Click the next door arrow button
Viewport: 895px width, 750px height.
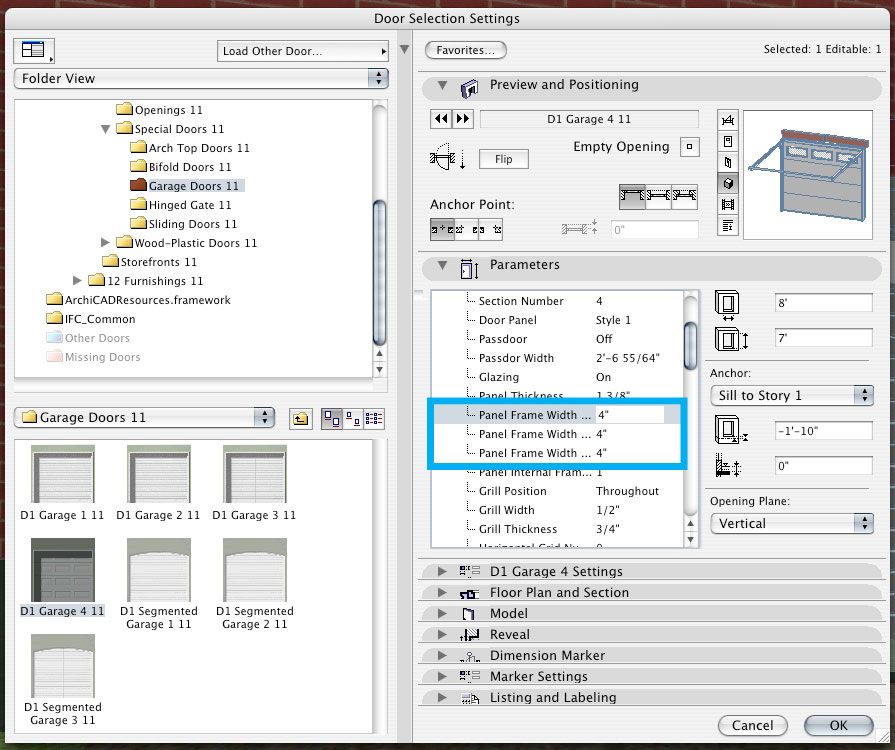(x=462, y=119)
